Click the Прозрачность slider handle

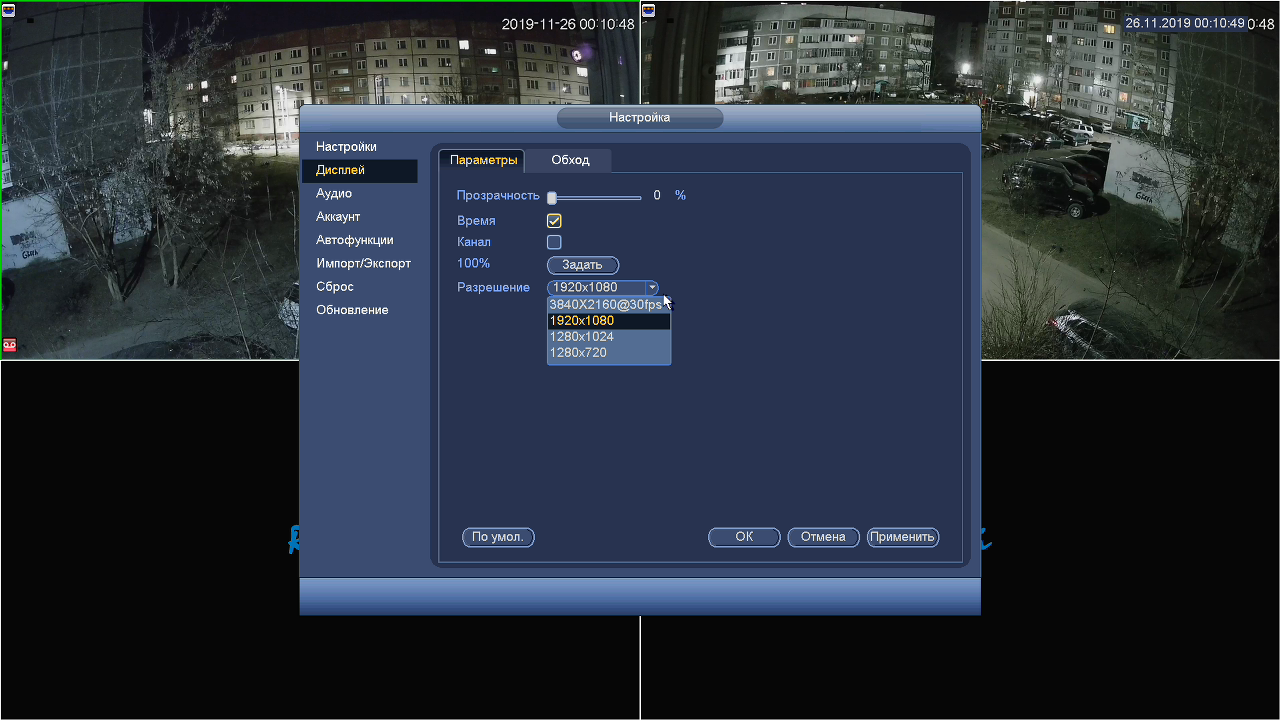pos(551,197)
